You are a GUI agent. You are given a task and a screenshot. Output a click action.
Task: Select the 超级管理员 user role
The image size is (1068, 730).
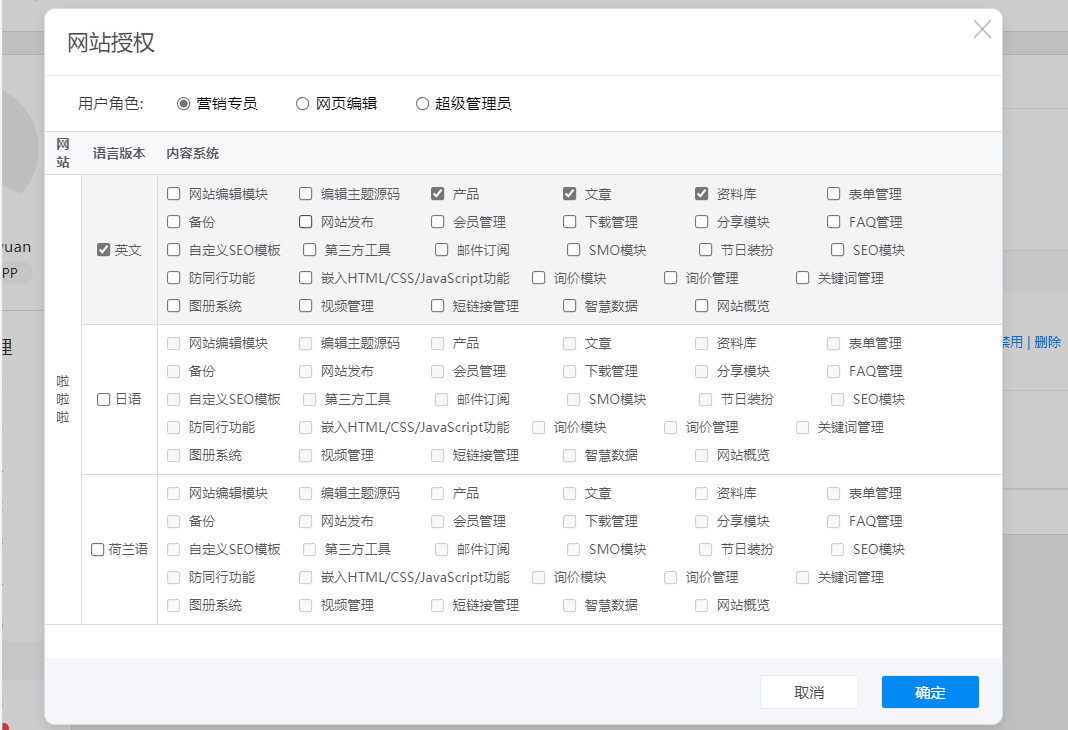421,103
